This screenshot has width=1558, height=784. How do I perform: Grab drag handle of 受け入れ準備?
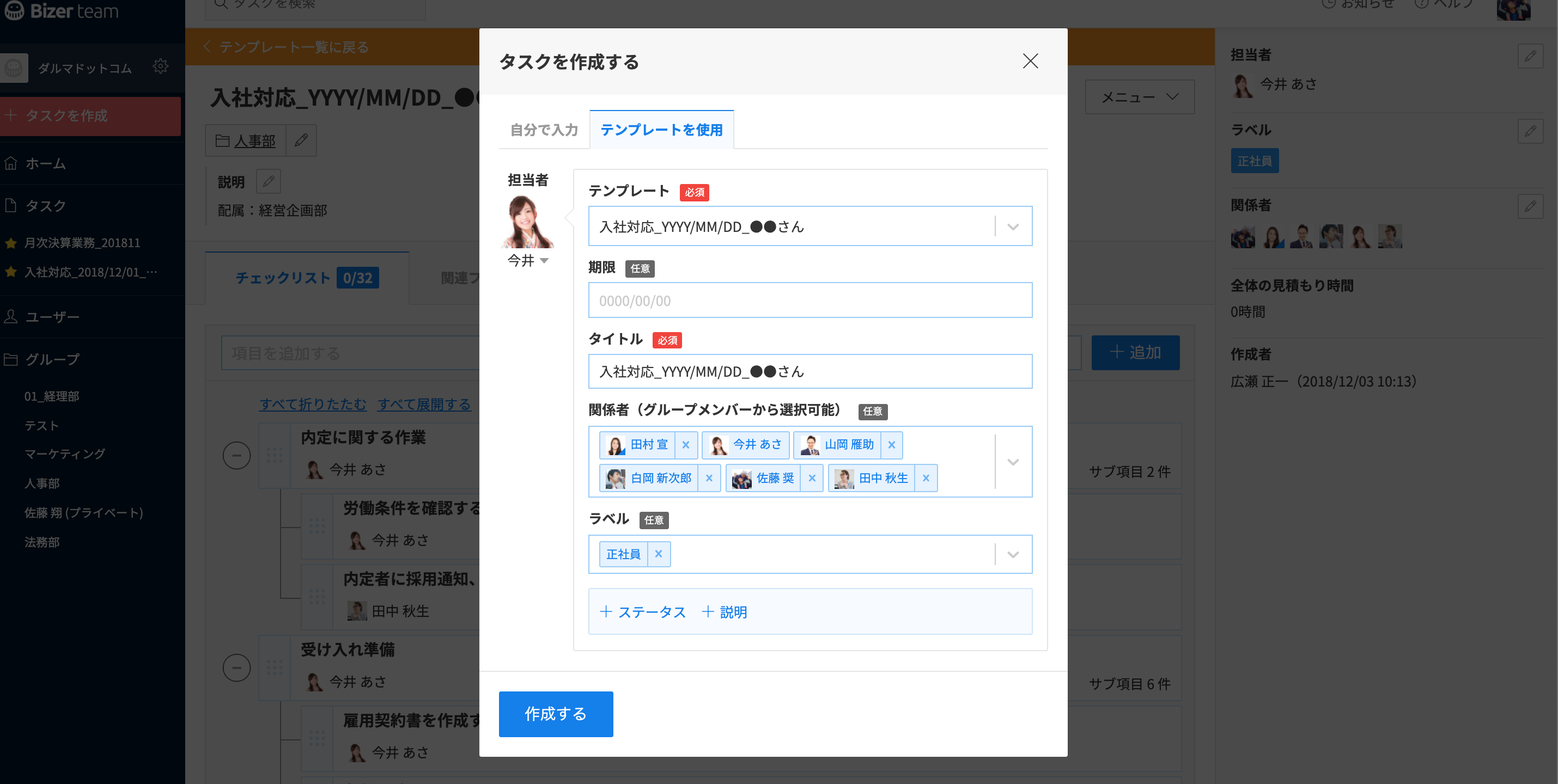point(275,667)
